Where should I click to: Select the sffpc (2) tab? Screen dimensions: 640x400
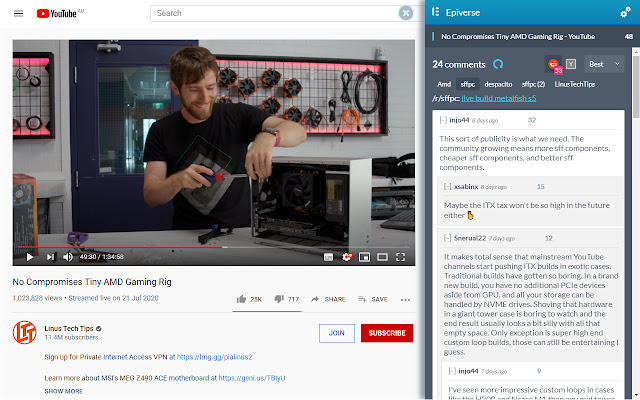(533, 84)
